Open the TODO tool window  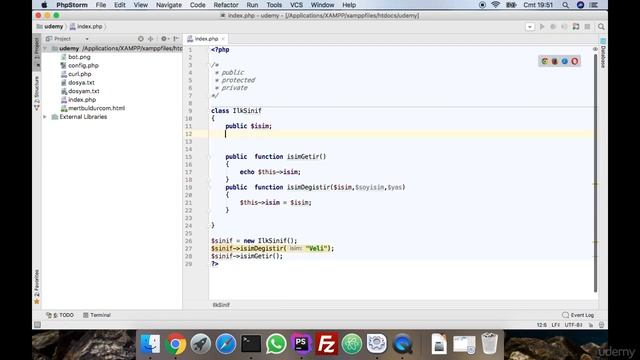pyautogui.click(x=60, y=315)
